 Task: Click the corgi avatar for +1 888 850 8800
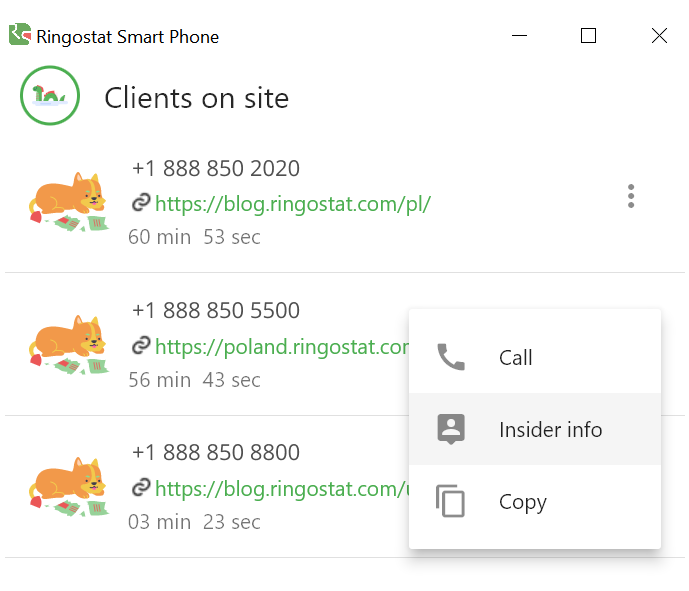pyautogui.click(x=69, y=487)
